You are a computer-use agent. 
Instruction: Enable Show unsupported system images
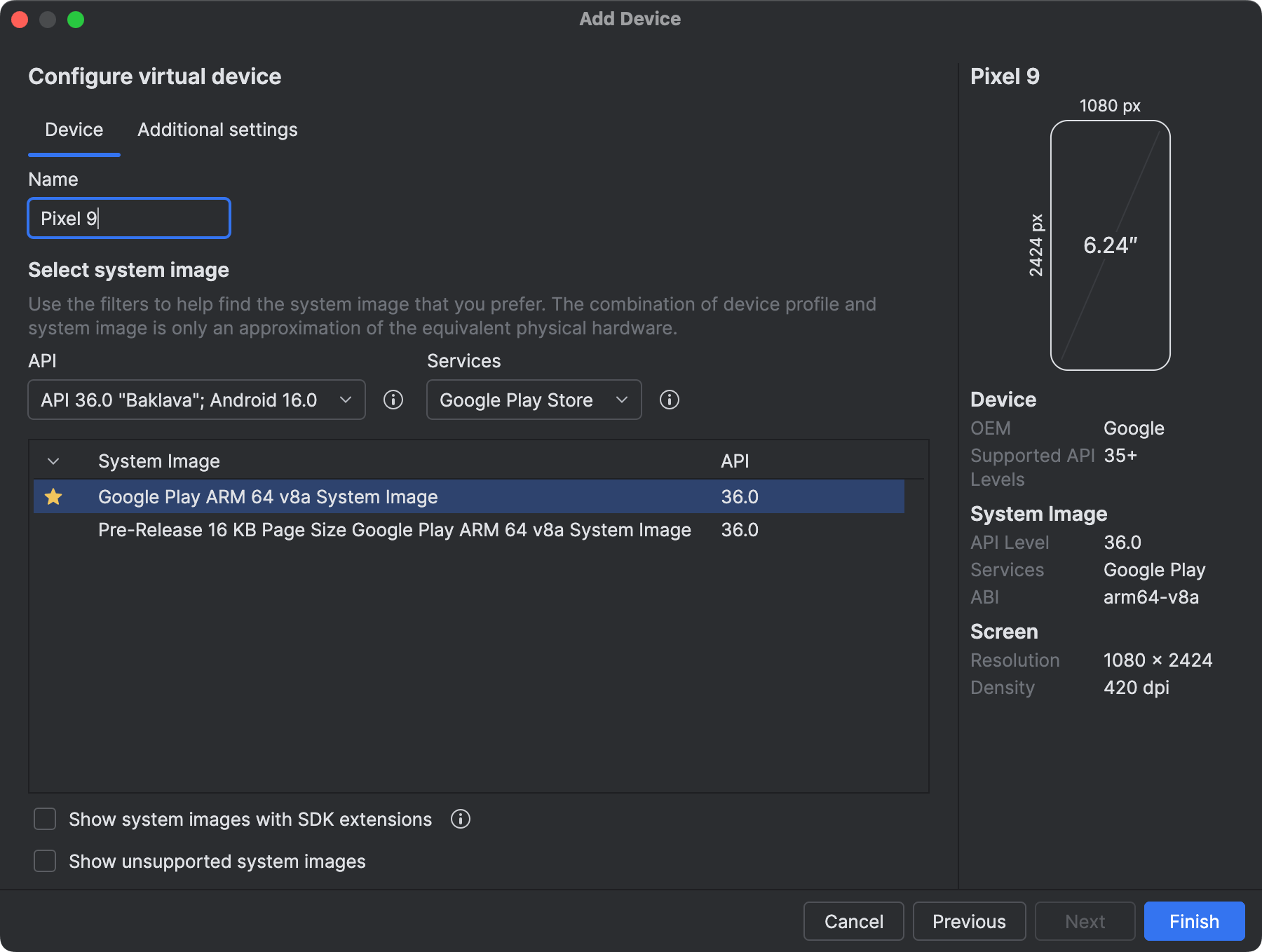pyautogui.click(x=44, y=861)
